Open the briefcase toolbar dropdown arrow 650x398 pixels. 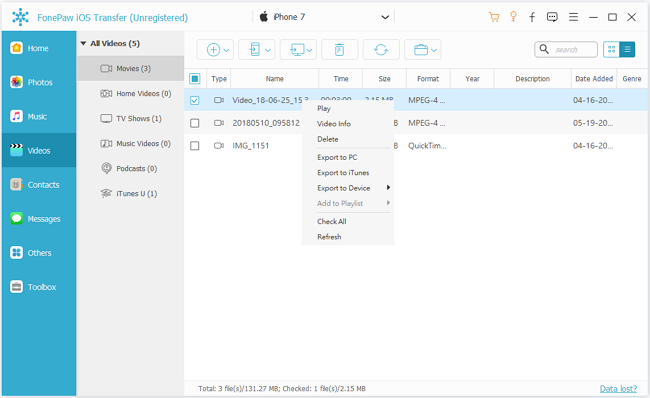[x=434, y=50]
